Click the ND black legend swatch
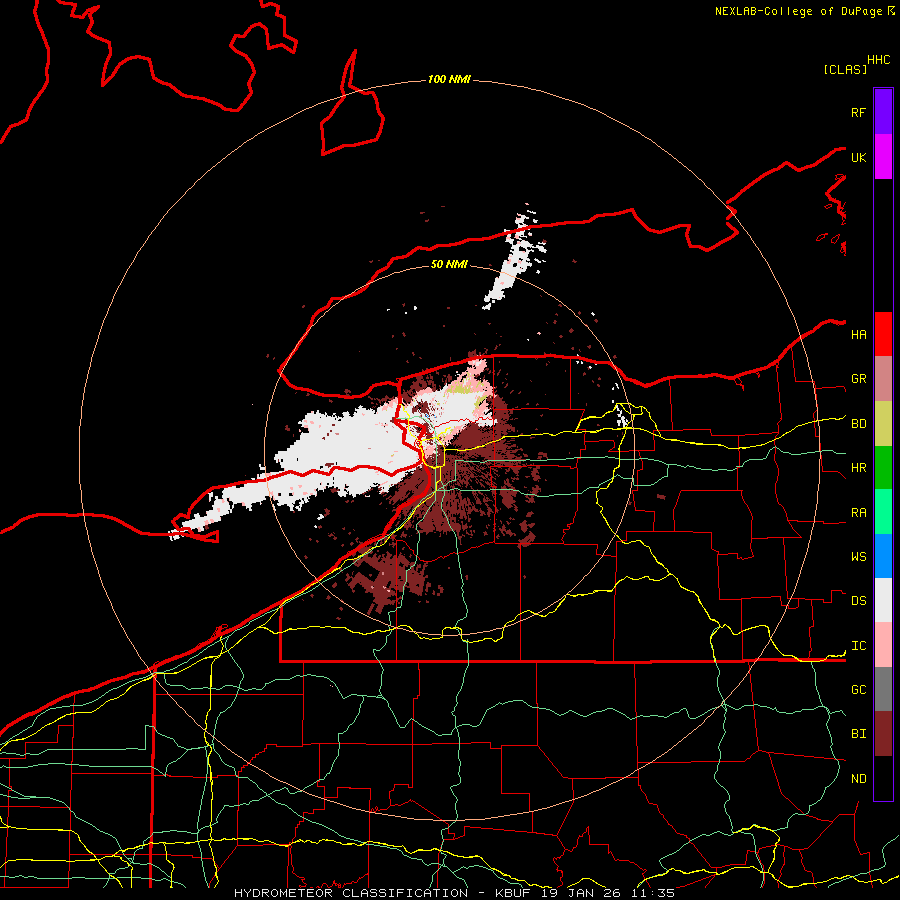Image resolution: width=900 pixels, height=900 pixels. coord(883,778)
